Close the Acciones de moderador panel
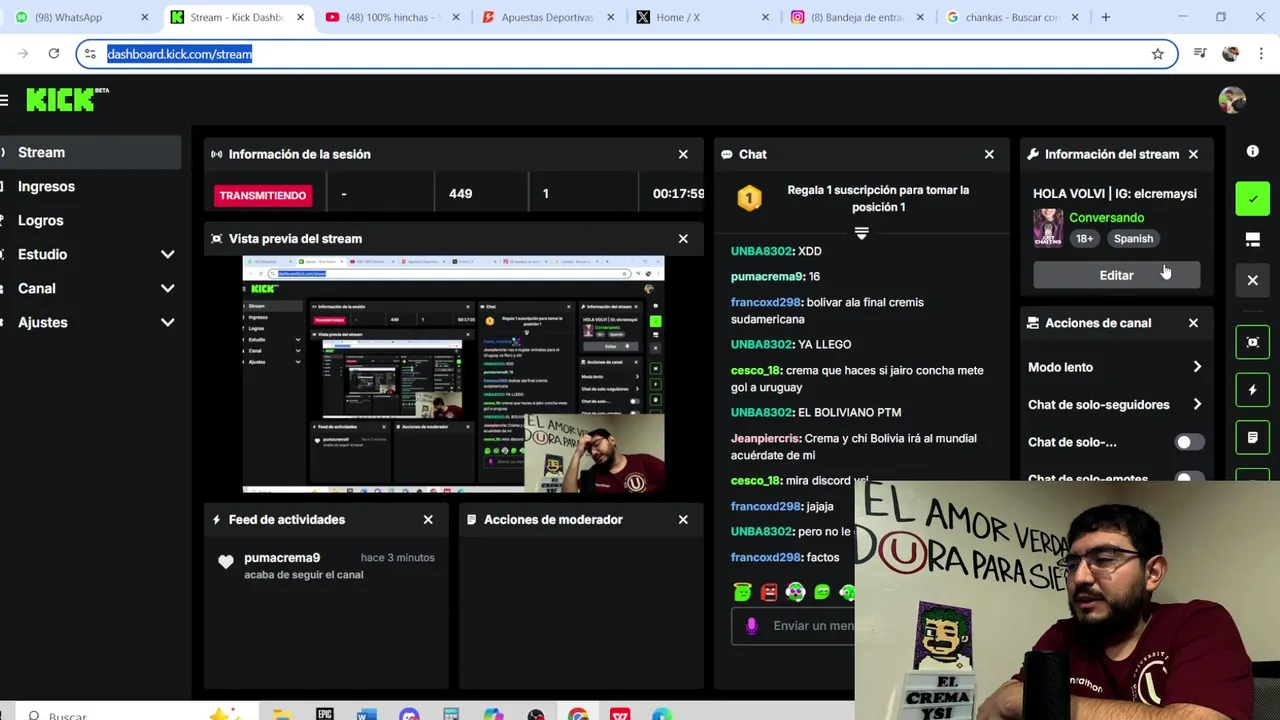The image size is (1280, 720). [683, 520]
